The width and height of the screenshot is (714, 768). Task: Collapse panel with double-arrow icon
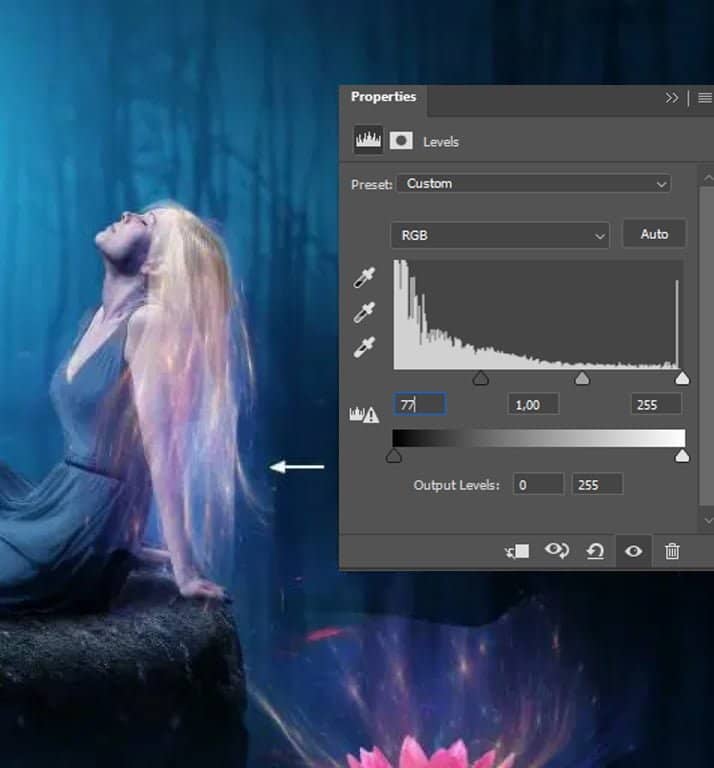click(672, 98)
